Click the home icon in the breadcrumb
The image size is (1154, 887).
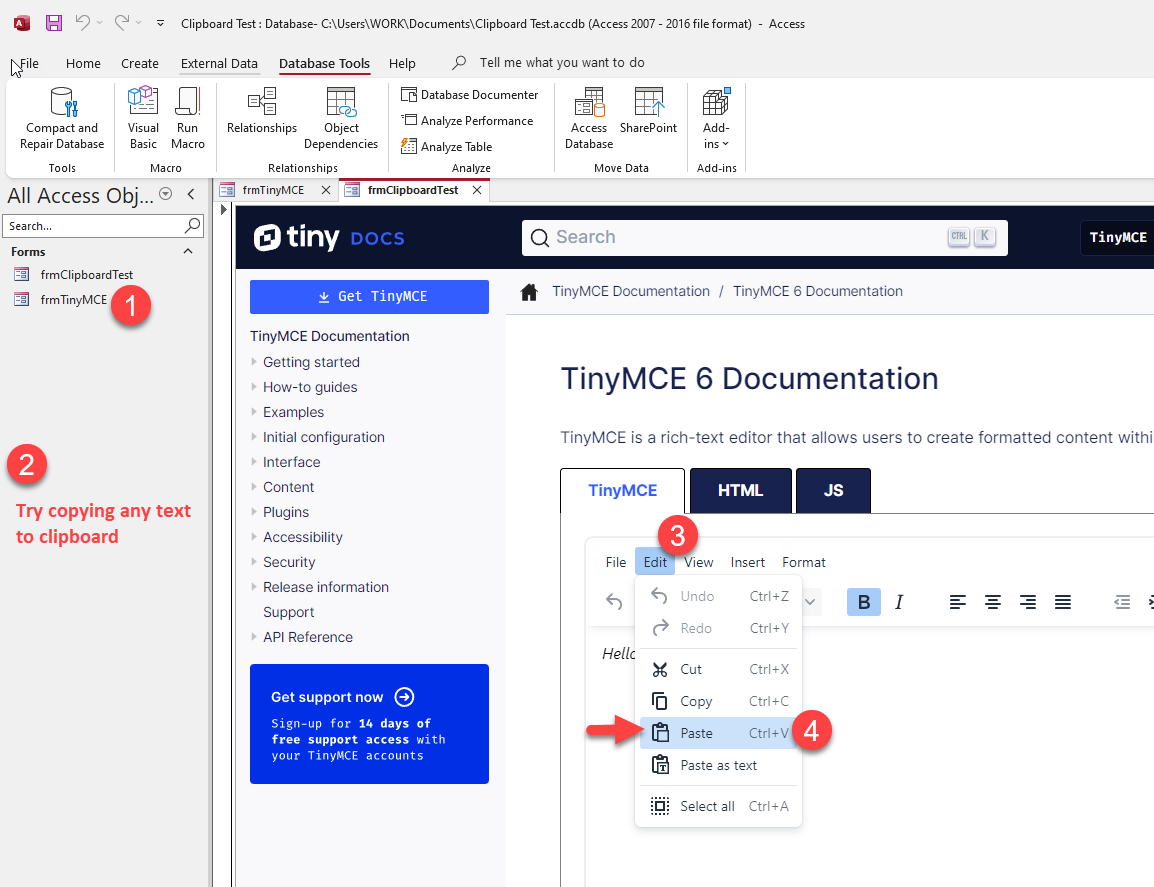click(x=529, y=292)
